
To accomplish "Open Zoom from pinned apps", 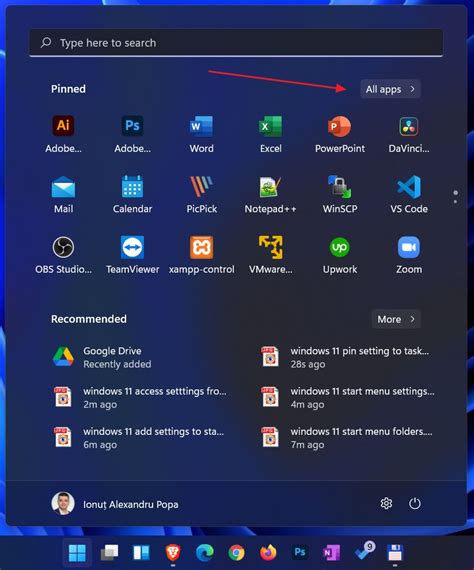I will (x=409, y=254).
